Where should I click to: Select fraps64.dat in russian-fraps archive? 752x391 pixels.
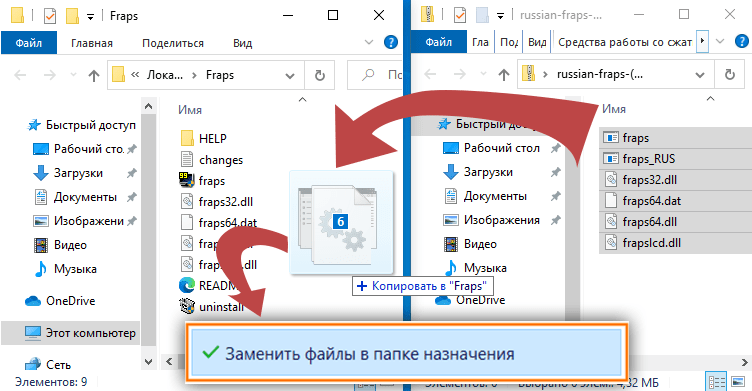[x=676, y=201]
